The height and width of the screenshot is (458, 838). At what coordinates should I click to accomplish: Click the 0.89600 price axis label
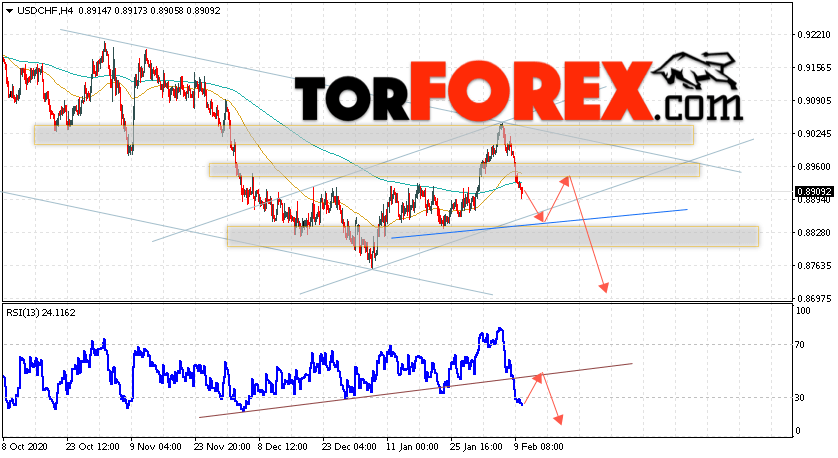(814, 167)
